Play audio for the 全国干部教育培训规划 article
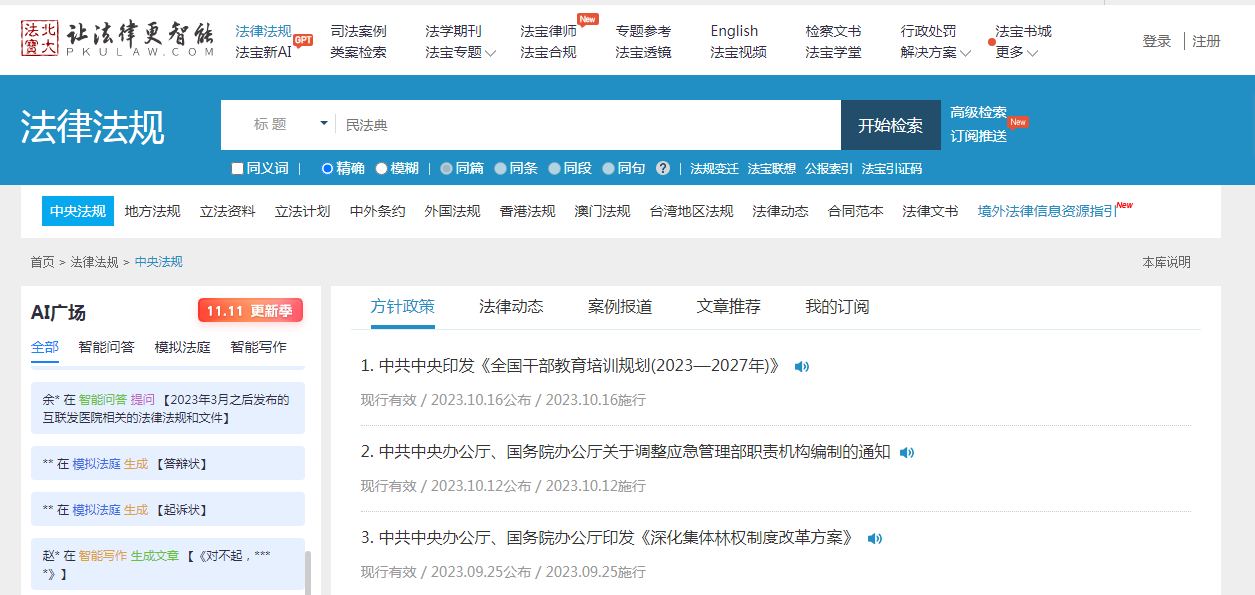 click(x=801, y=367)
